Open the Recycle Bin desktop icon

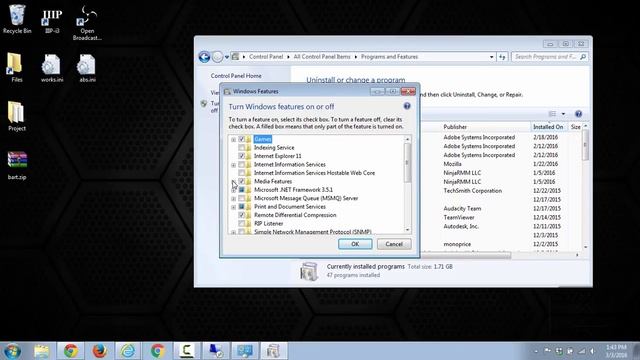point(17,19)
